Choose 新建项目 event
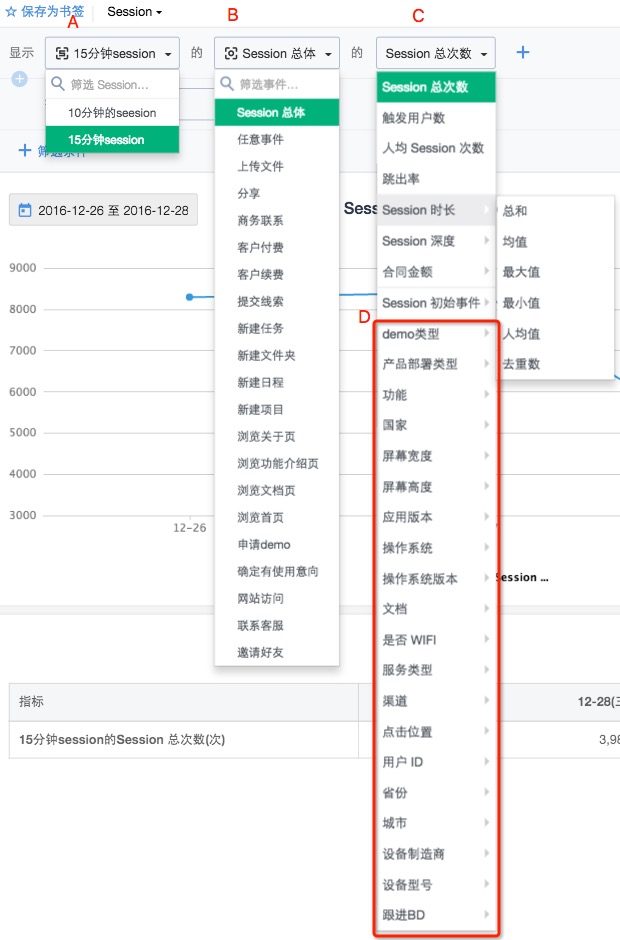The width and height of the screenshot is (620, 940). (x=277, y=409)
